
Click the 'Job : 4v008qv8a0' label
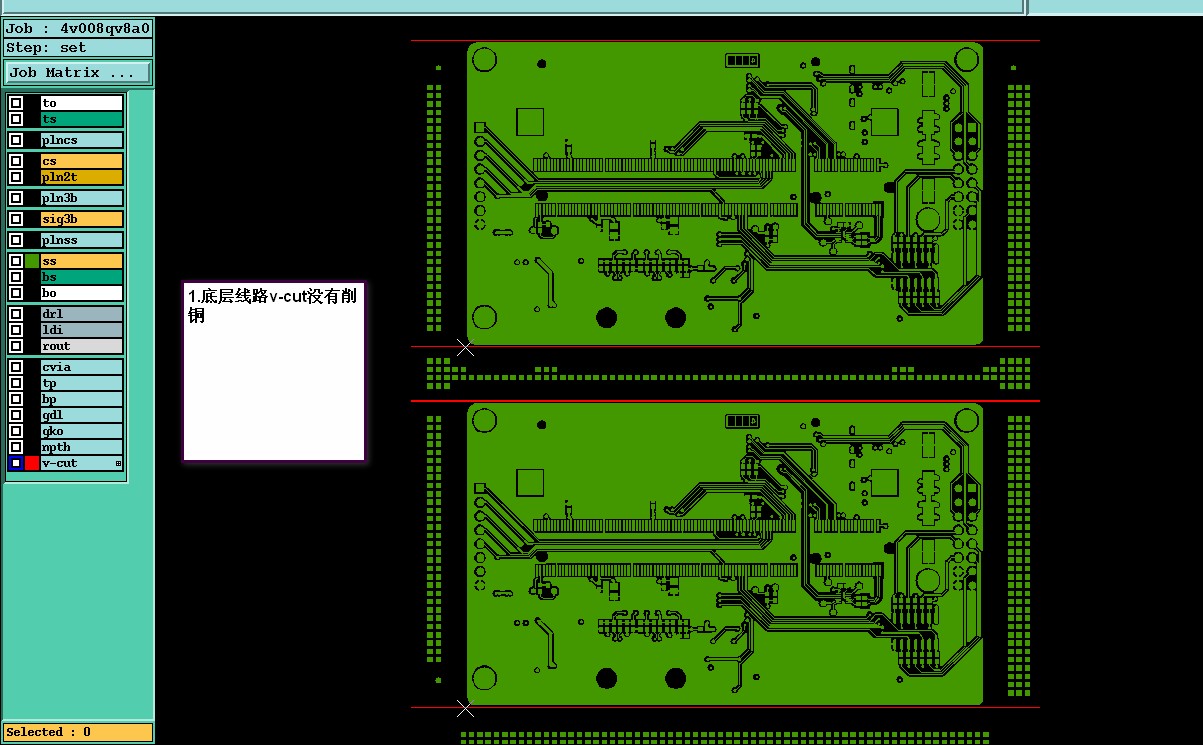click(78, 29)
